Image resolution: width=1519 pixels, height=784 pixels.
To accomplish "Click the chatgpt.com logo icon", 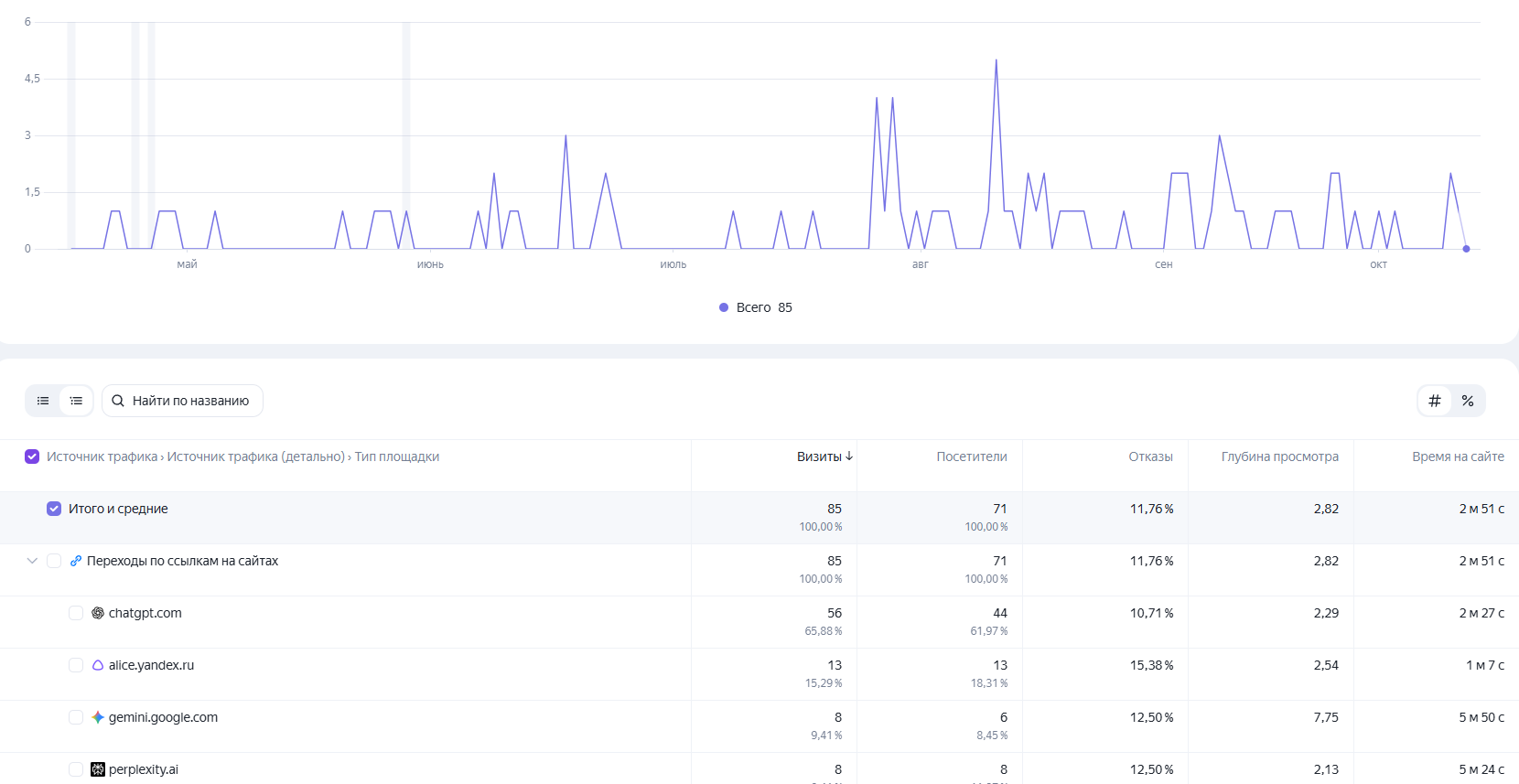I will (98, 613).
